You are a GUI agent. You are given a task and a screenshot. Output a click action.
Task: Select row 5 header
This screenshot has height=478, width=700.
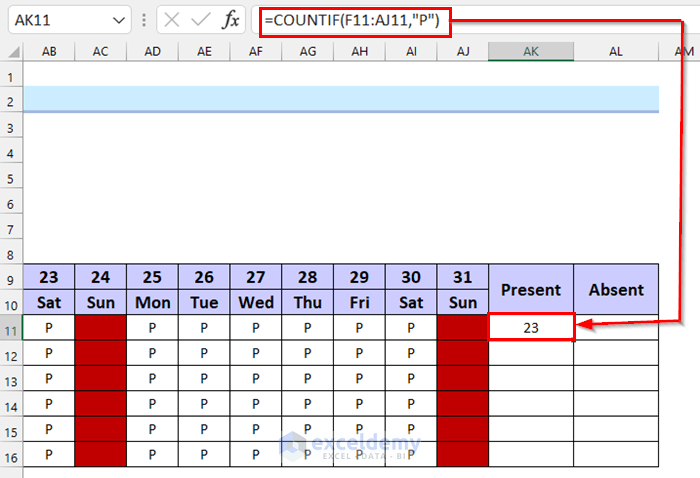[x=11, y=179]
